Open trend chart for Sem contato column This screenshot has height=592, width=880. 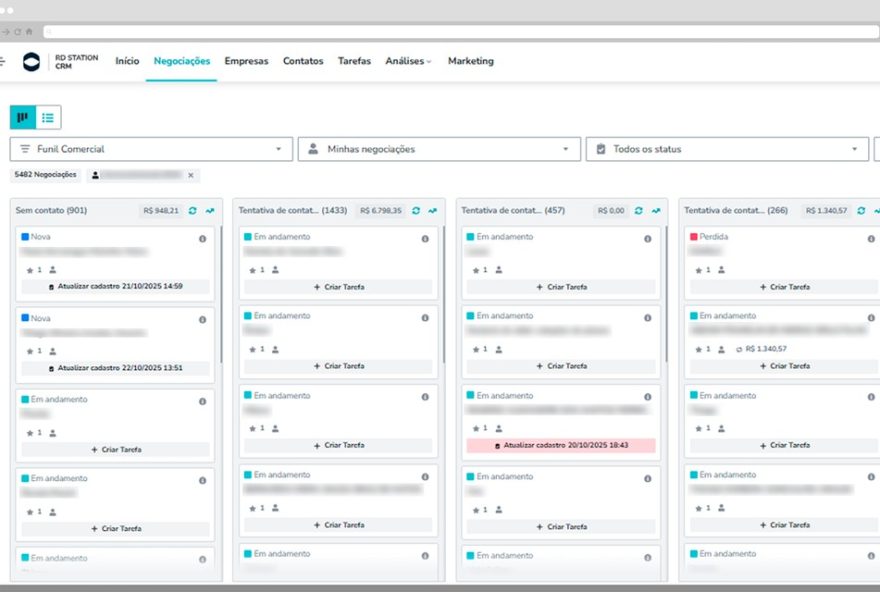210,211
